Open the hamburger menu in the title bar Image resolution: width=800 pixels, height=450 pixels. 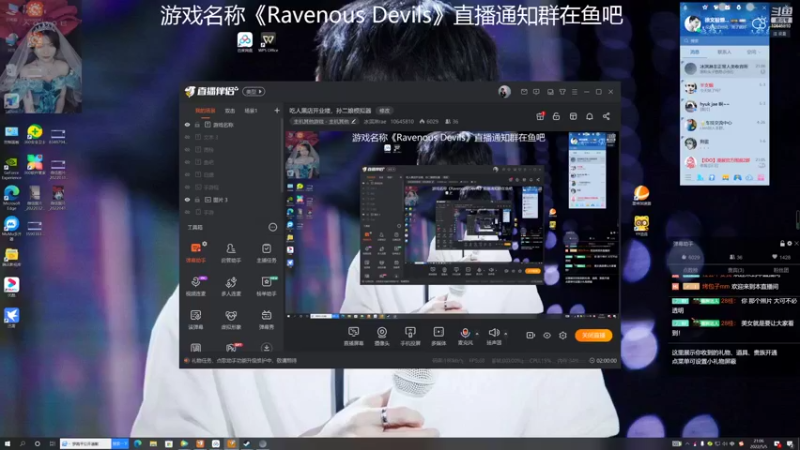click(574, 92)
